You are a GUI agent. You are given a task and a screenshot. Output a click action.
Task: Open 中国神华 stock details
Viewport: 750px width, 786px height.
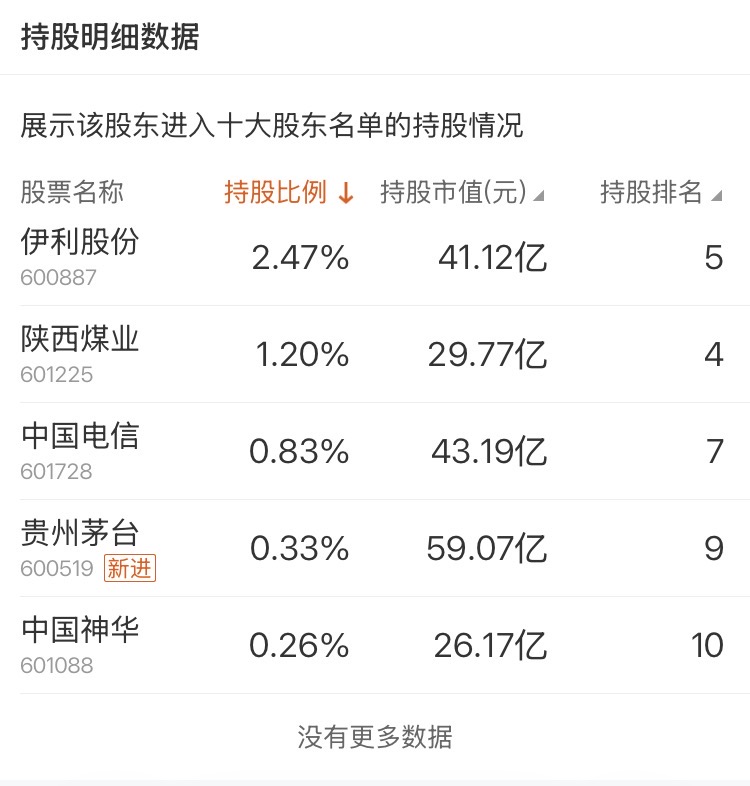pos(80,630)
